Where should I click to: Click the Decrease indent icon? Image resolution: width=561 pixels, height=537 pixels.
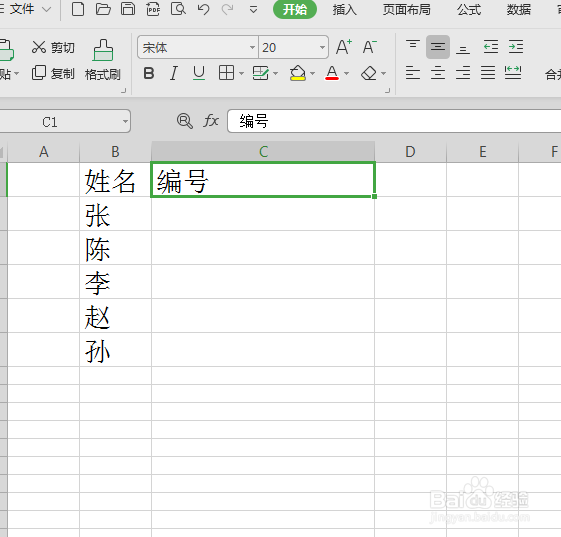tap(491, 47)
